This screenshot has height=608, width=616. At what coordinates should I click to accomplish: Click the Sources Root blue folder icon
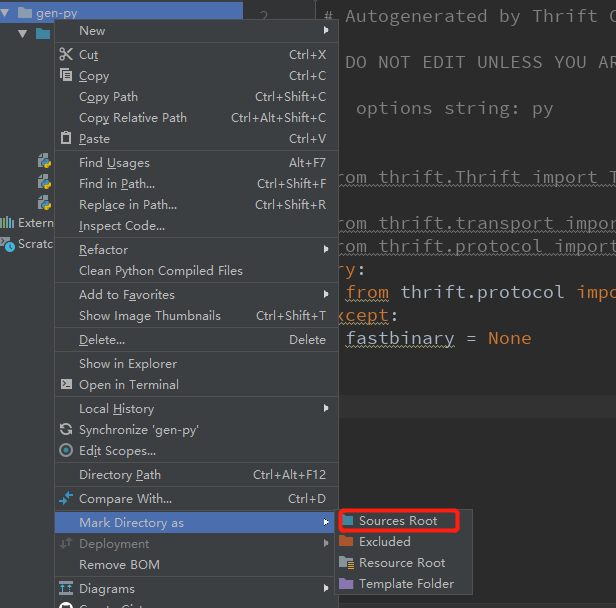pos(348,520)
